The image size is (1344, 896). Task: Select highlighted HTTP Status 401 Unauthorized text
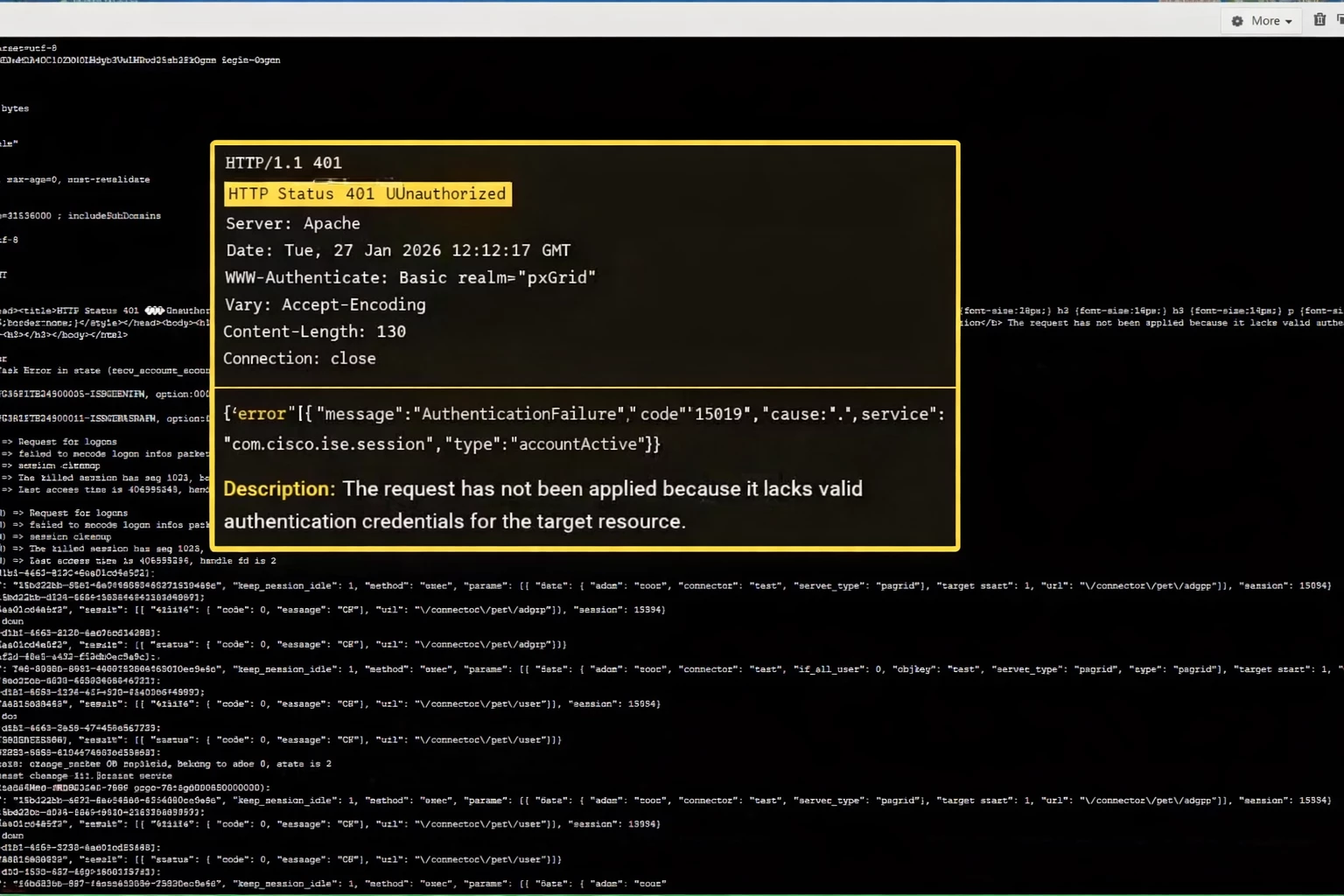coord(367,193)
